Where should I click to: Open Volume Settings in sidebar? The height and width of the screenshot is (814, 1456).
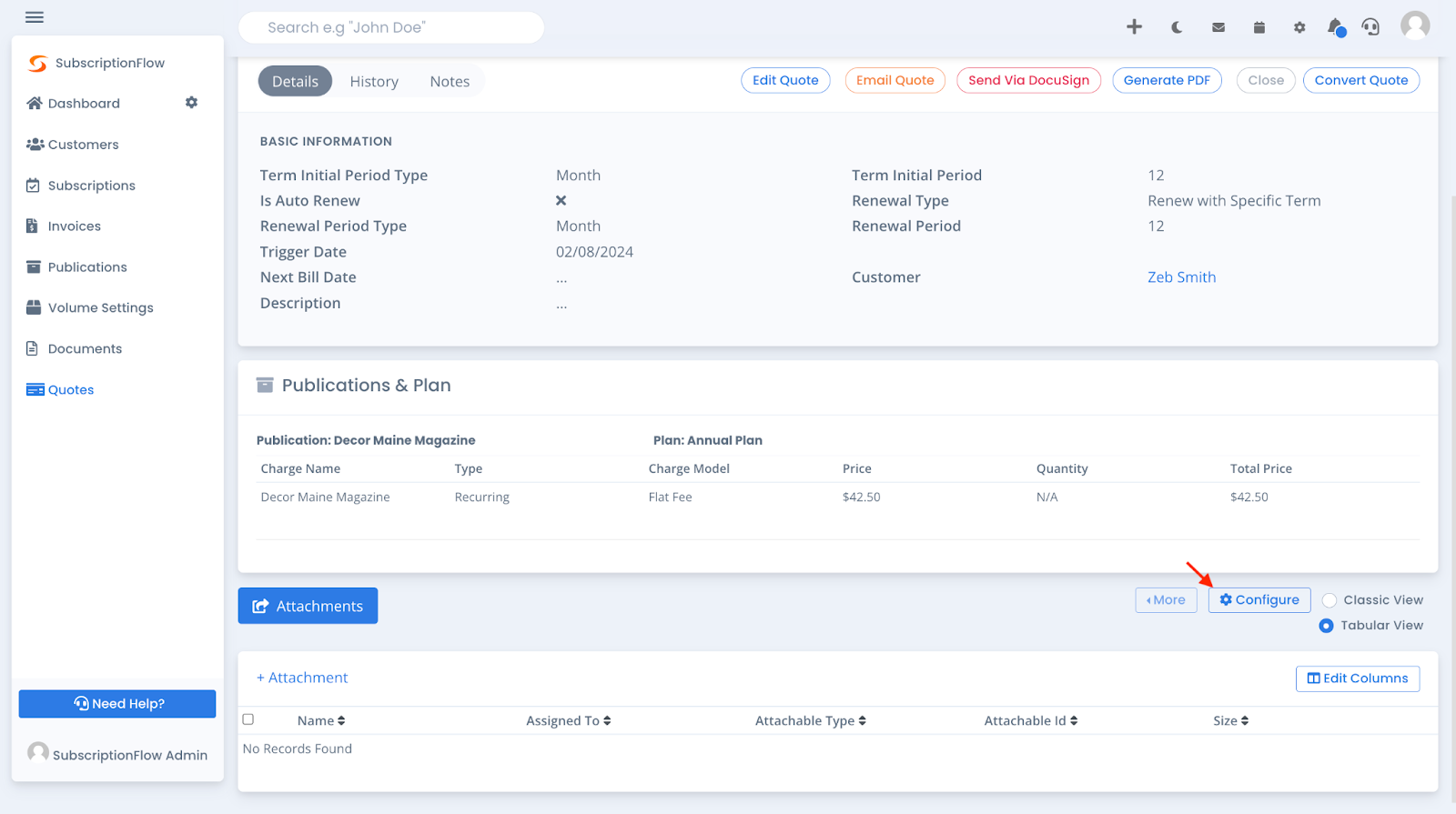pyautogui.click(x=101, y=307)
